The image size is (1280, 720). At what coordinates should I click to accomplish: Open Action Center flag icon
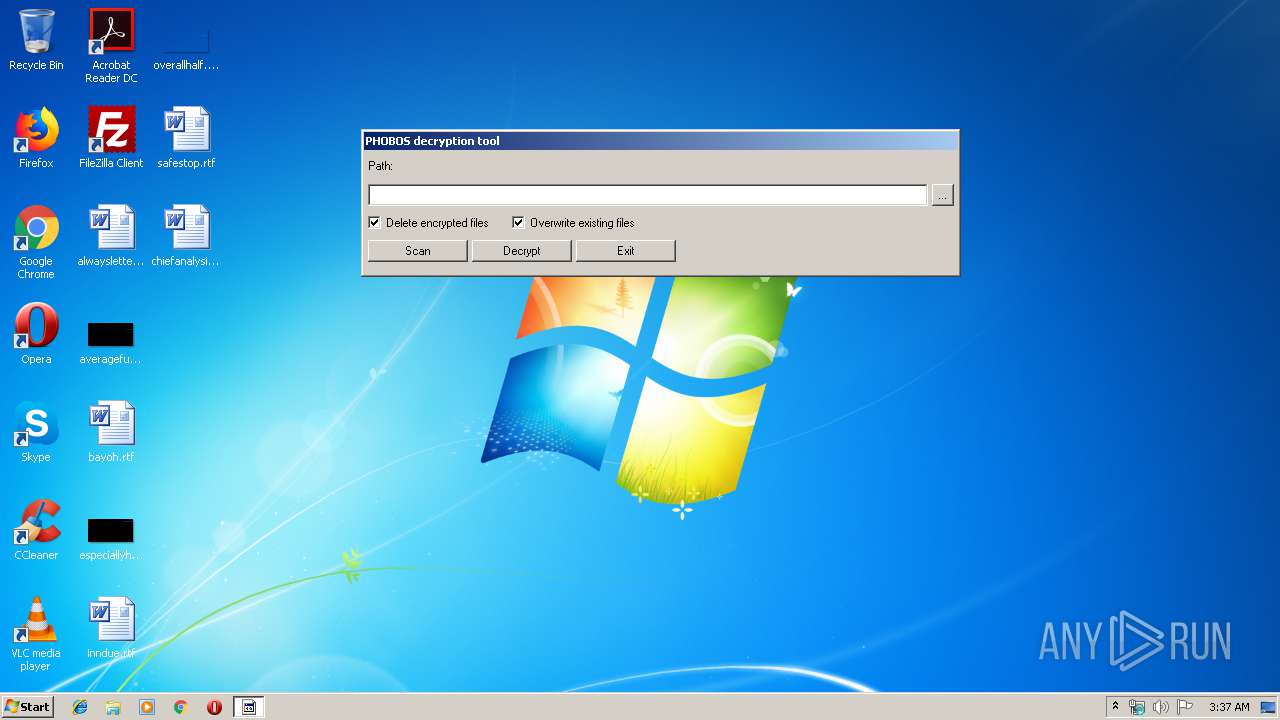pyautogui.click(x=1185, y=707)
